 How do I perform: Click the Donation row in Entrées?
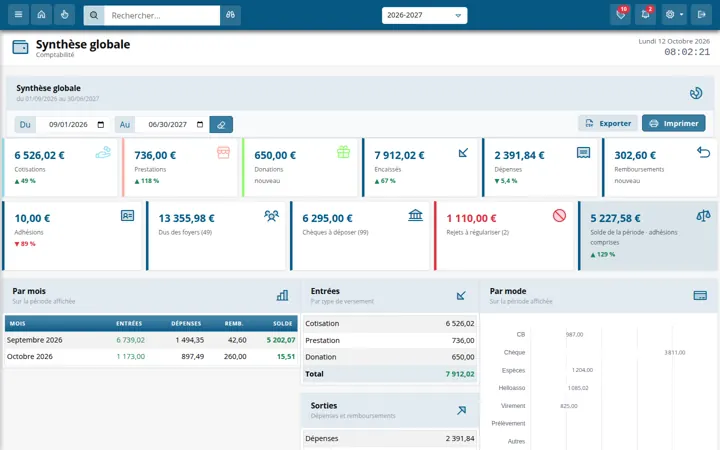click(x=389, y=357)
